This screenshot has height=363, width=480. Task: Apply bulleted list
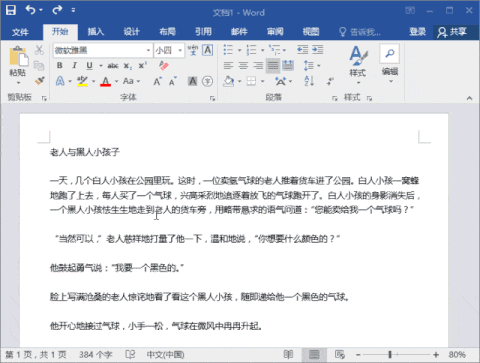(228, 50)
